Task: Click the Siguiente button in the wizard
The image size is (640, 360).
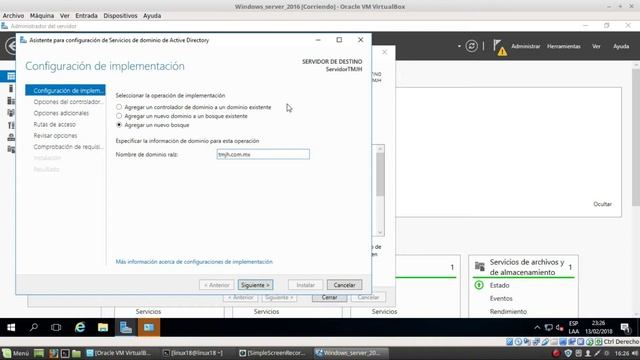Action: pyautogui.click(x=256, y=285)
